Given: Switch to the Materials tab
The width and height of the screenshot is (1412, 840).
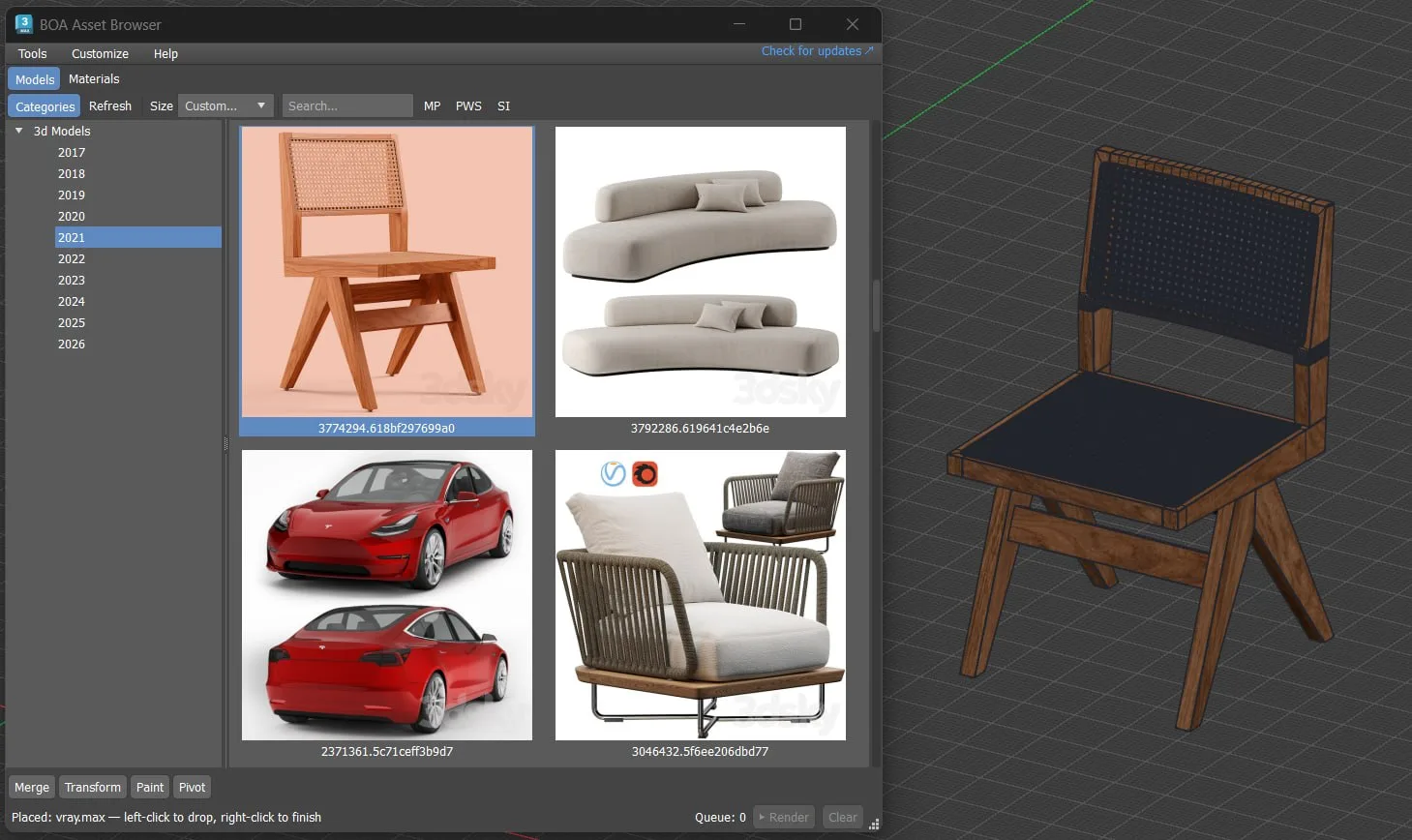Looking at the screenshot, I should [94, 79].
